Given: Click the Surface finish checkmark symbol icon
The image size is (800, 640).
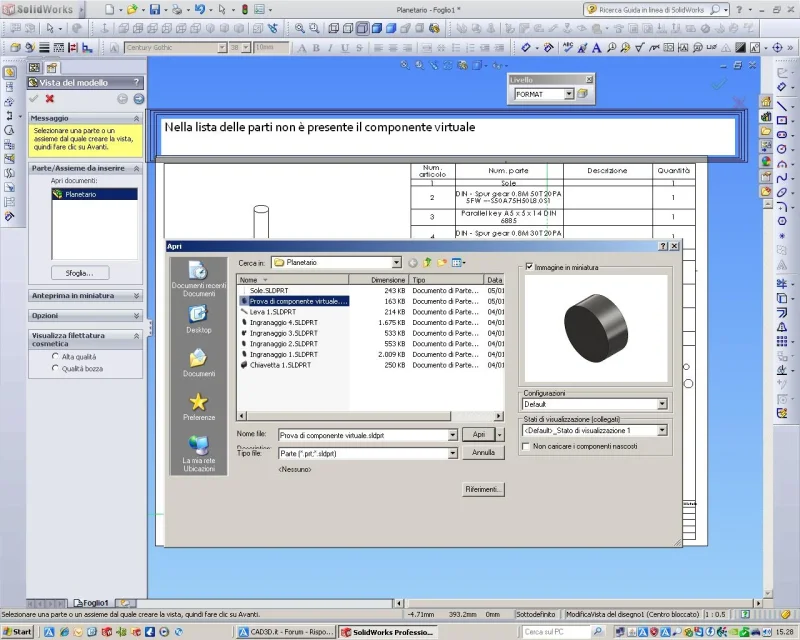Looking at the screenshot, I should pyautogui.click(x=640, y=47).
